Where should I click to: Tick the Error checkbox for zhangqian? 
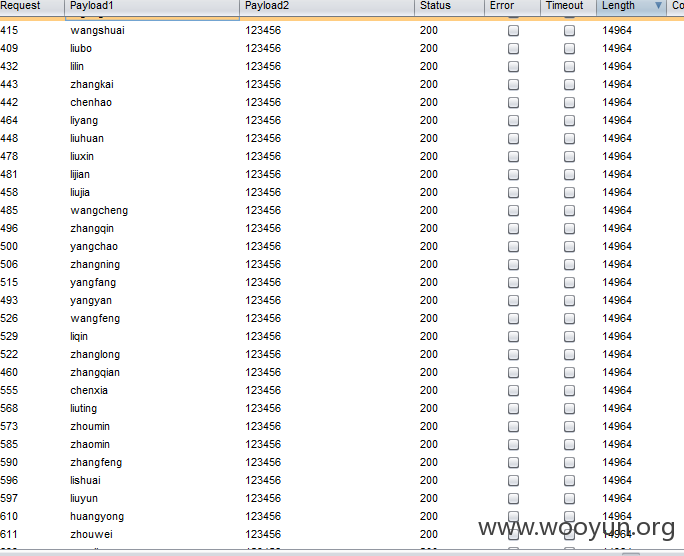[x=513, y=372]
